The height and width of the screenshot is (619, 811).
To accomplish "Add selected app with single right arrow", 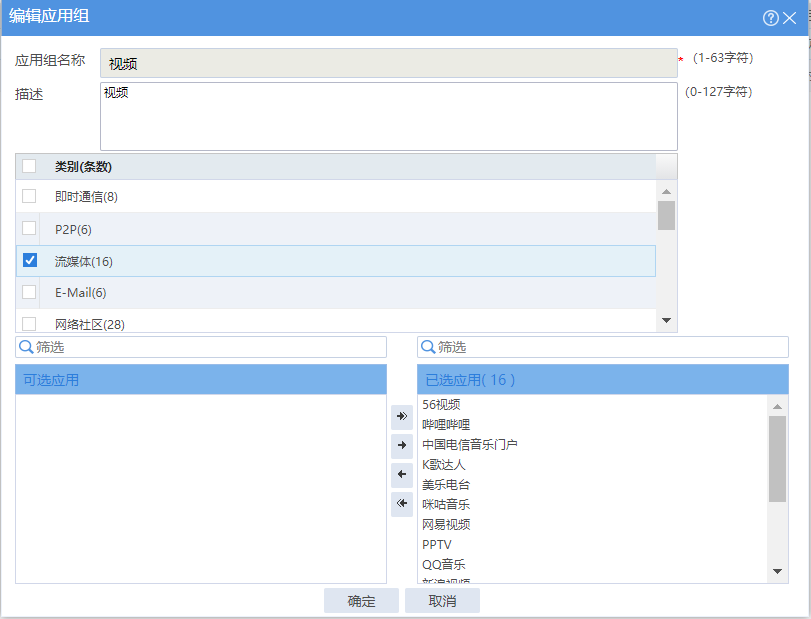I will [x=402, y=445].
